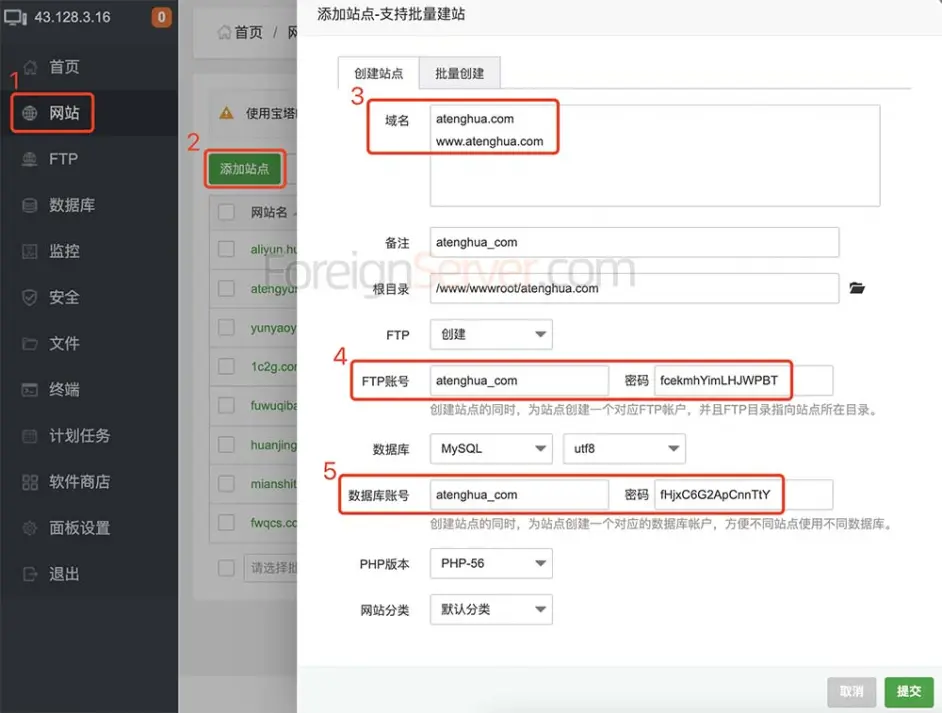
Task: Open the 终端 terminal icon
Action: pyautogui.click(x=30, y=389)
